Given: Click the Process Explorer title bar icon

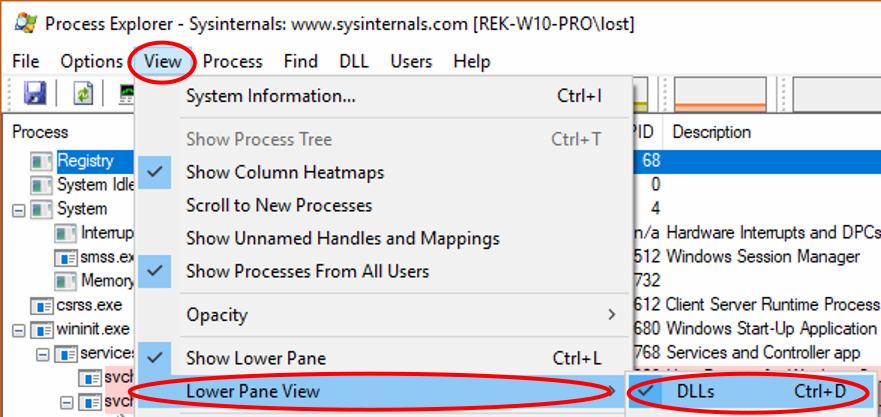Looking at the screenshot, I should (x=24, y=21).
